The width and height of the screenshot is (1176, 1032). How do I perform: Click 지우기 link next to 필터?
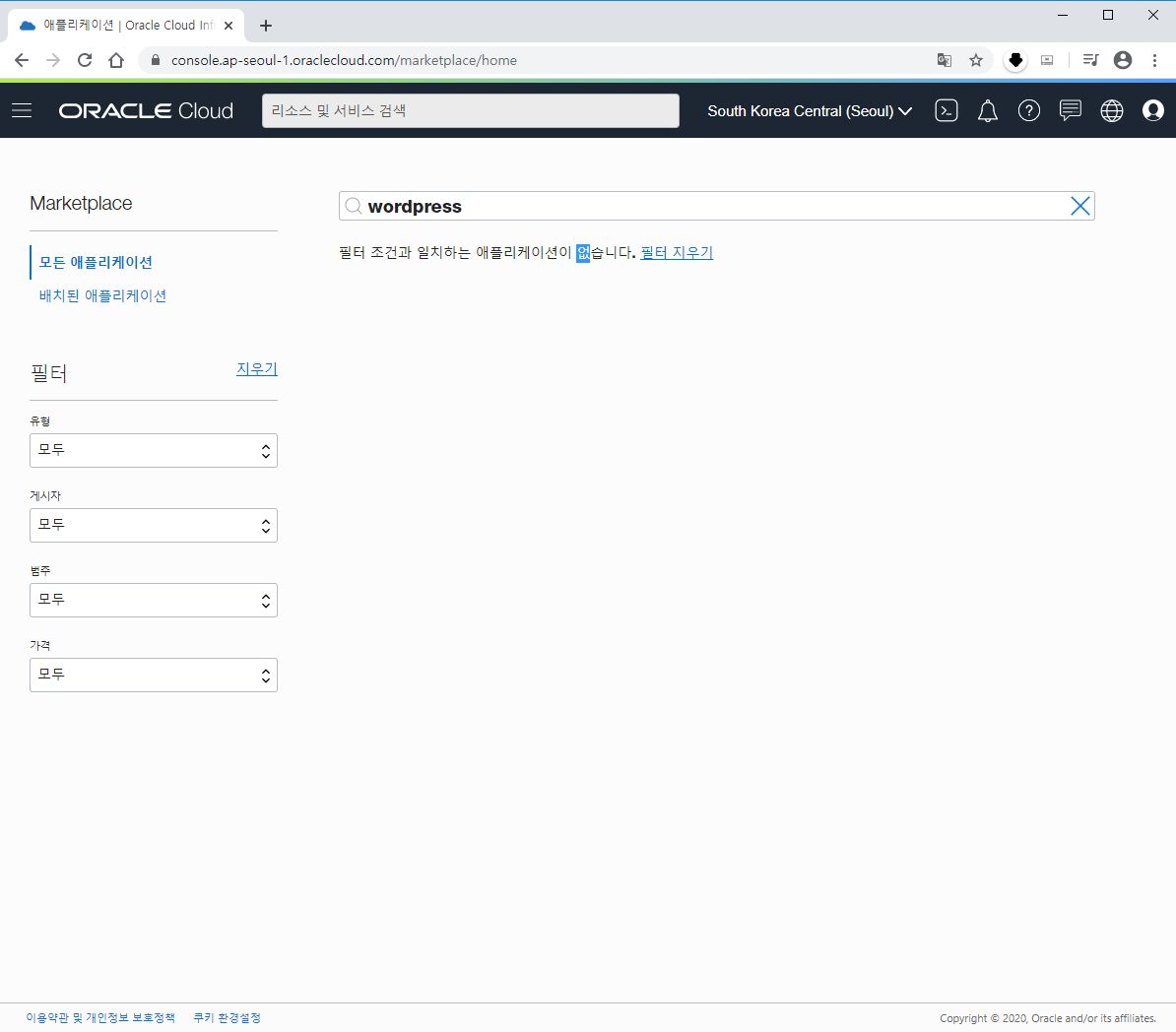(x=257, y=369)
